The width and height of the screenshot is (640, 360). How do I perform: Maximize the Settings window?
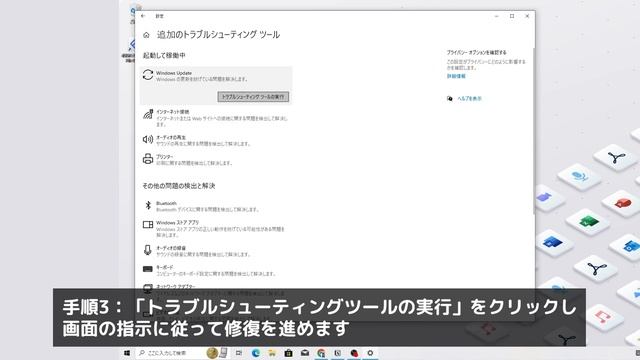coord(512,16)
